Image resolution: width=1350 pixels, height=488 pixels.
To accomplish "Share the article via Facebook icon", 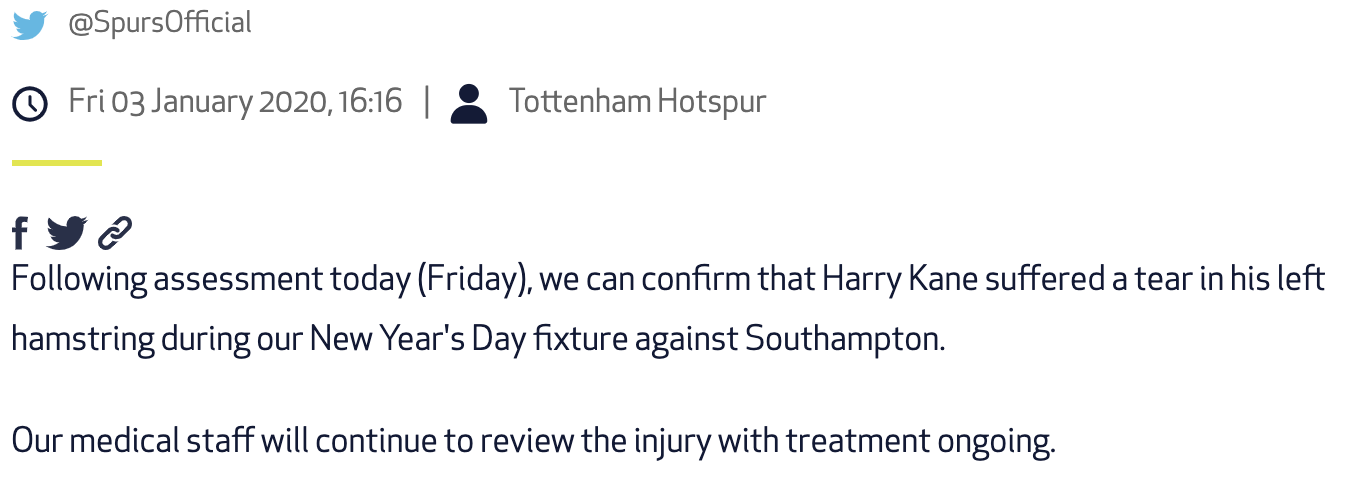I will [20, 233].
